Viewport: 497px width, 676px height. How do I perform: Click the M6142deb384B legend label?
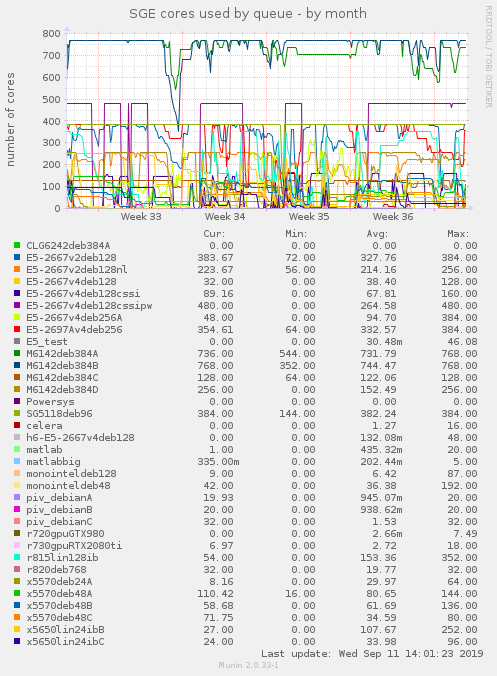tap(62, 366)
